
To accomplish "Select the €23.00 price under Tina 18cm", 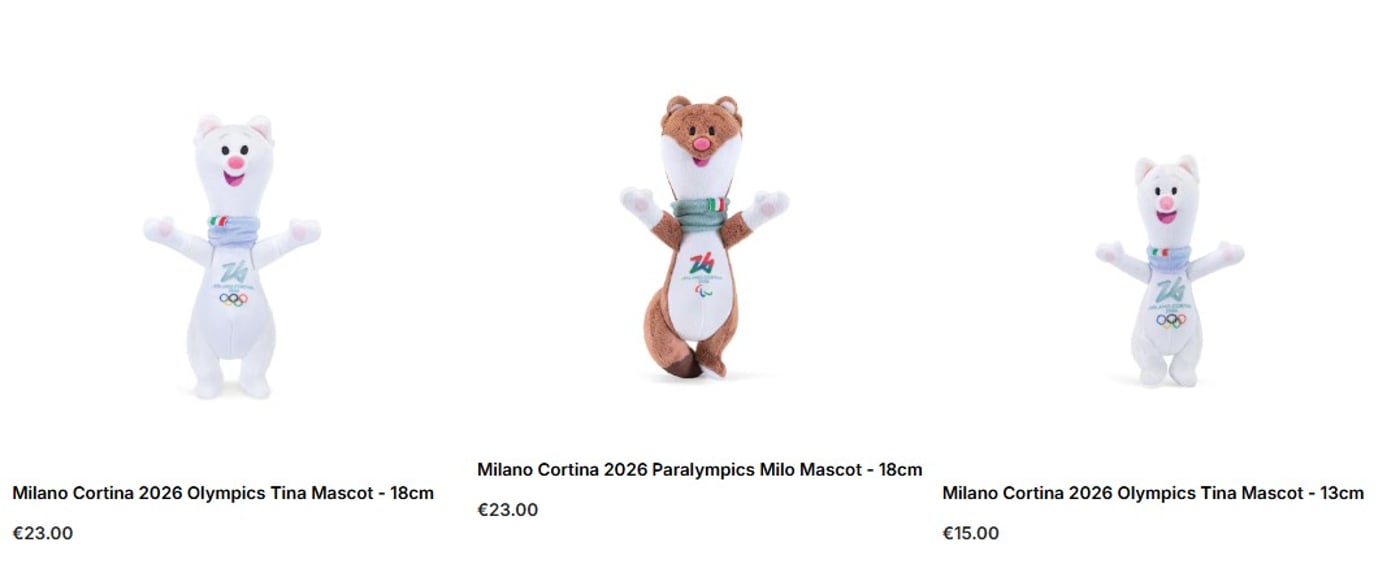I will (43, 533).
